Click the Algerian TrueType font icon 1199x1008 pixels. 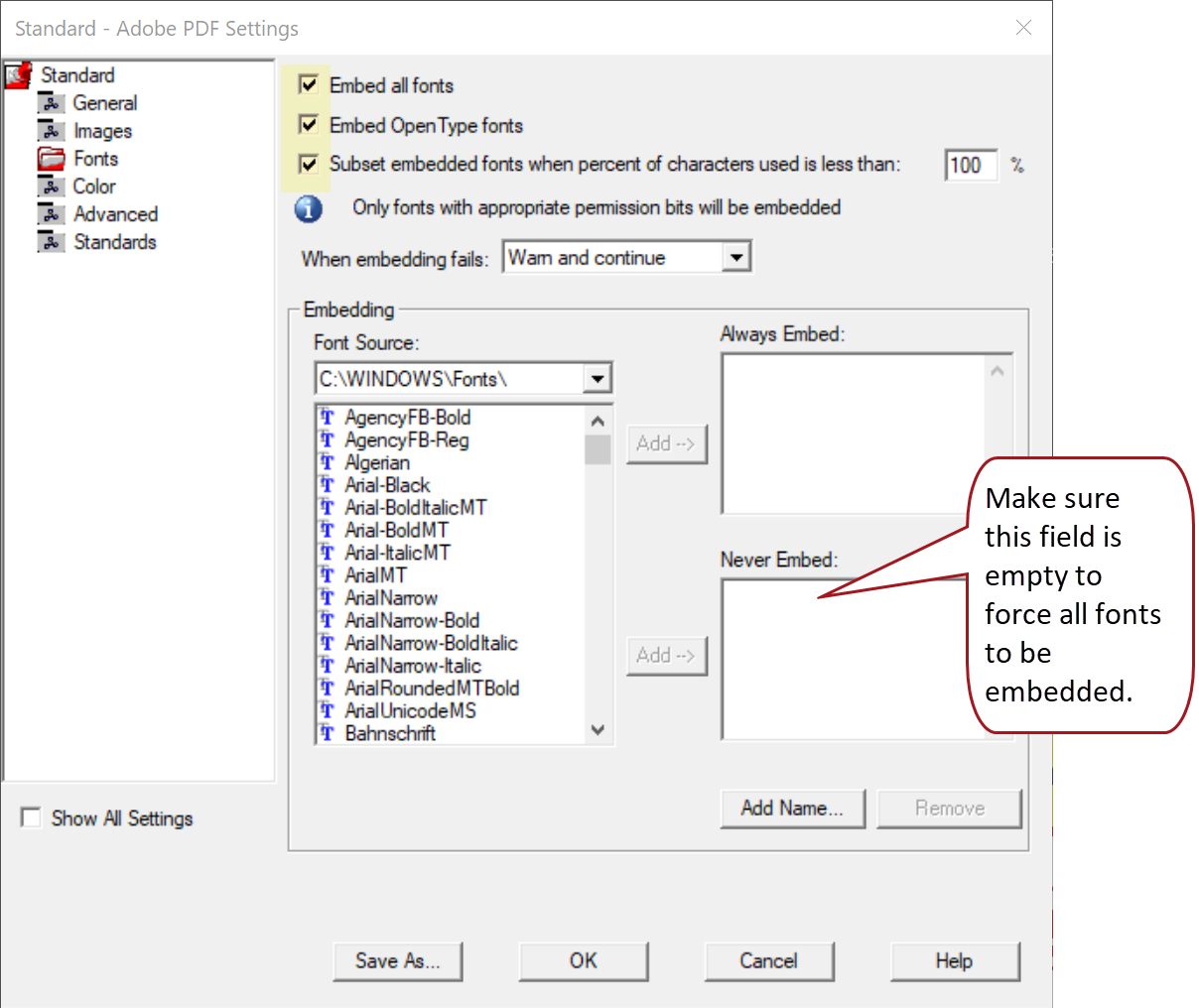tap(328, 462)
